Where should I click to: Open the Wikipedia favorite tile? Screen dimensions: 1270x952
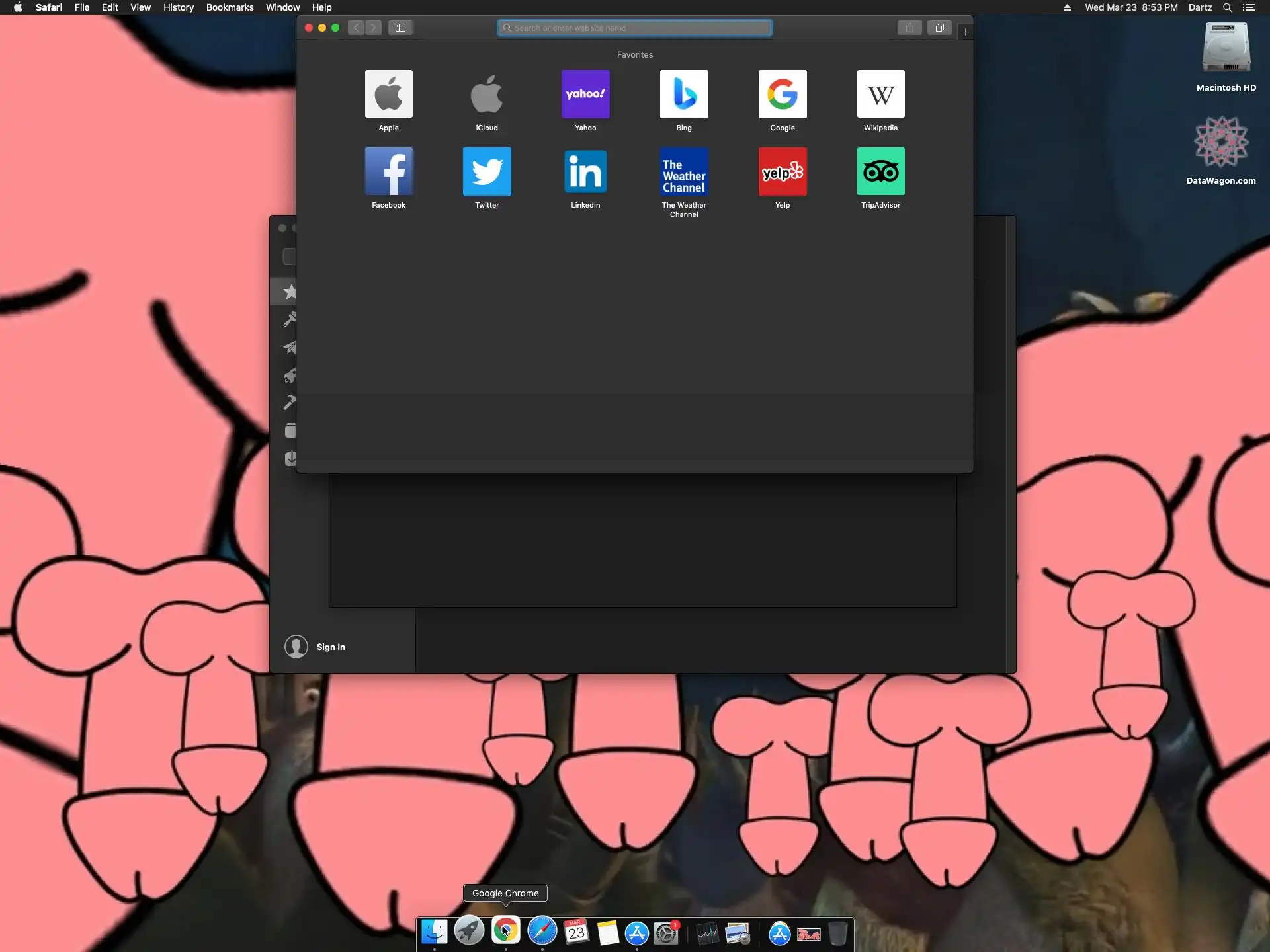880,94
